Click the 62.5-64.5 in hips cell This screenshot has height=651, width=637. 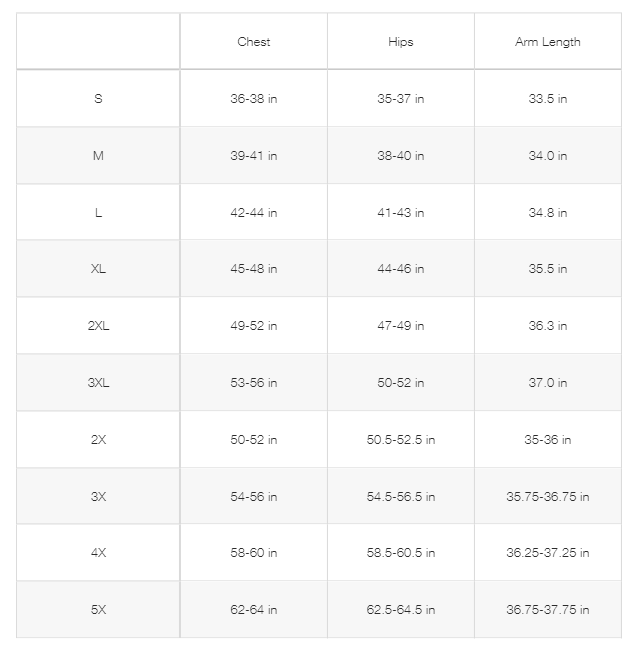[x=400, y=610]
